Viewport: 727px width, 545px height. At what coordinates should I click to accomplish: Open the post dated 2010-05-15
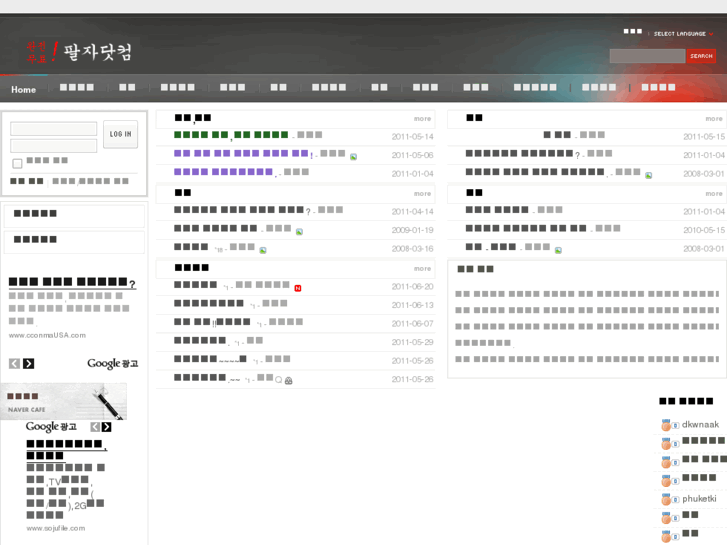pos(526,228)
